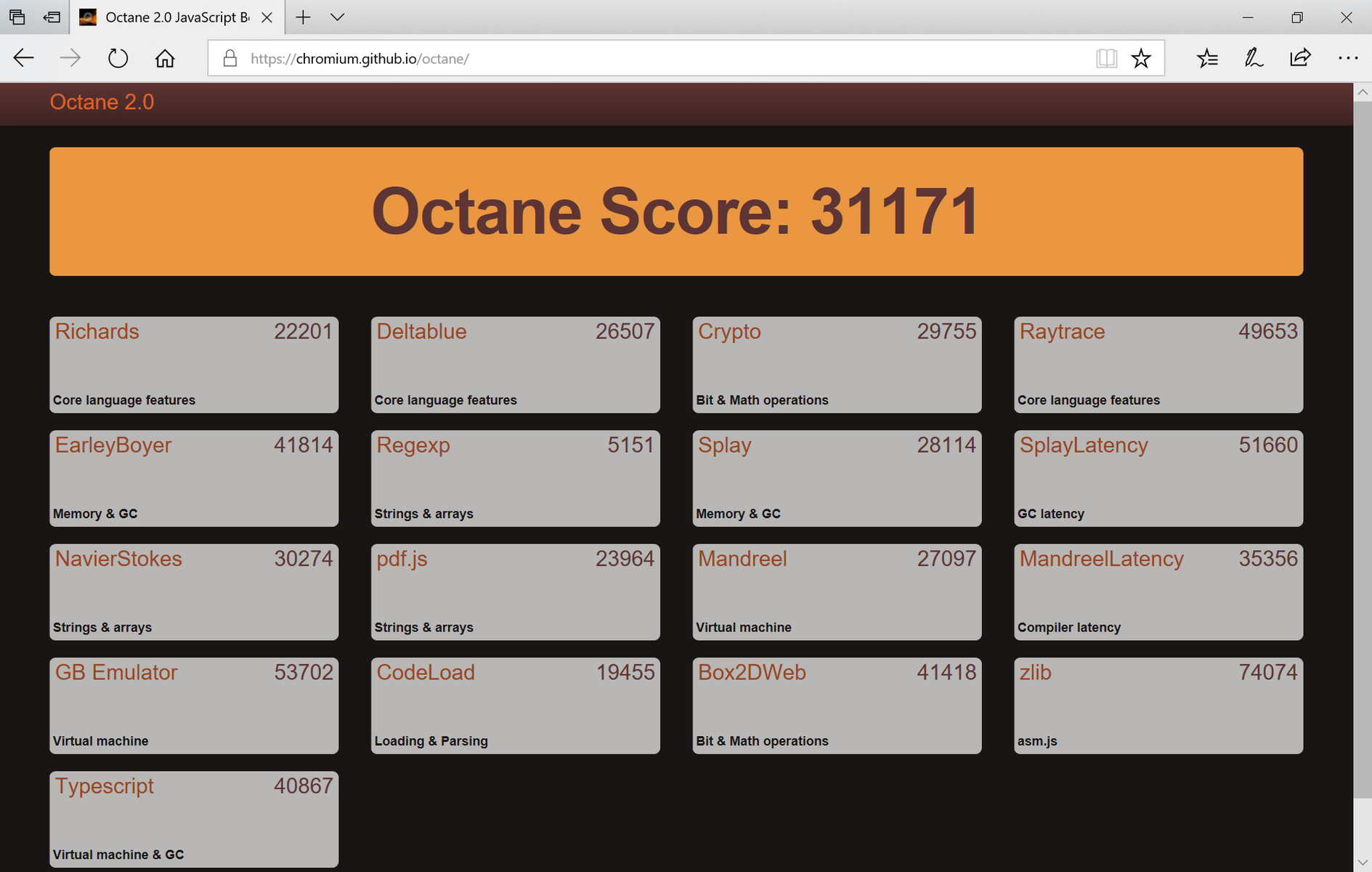Expand tab previews chevron
The width and height of the screenshot is (1372, 872).
coord(337,17)
